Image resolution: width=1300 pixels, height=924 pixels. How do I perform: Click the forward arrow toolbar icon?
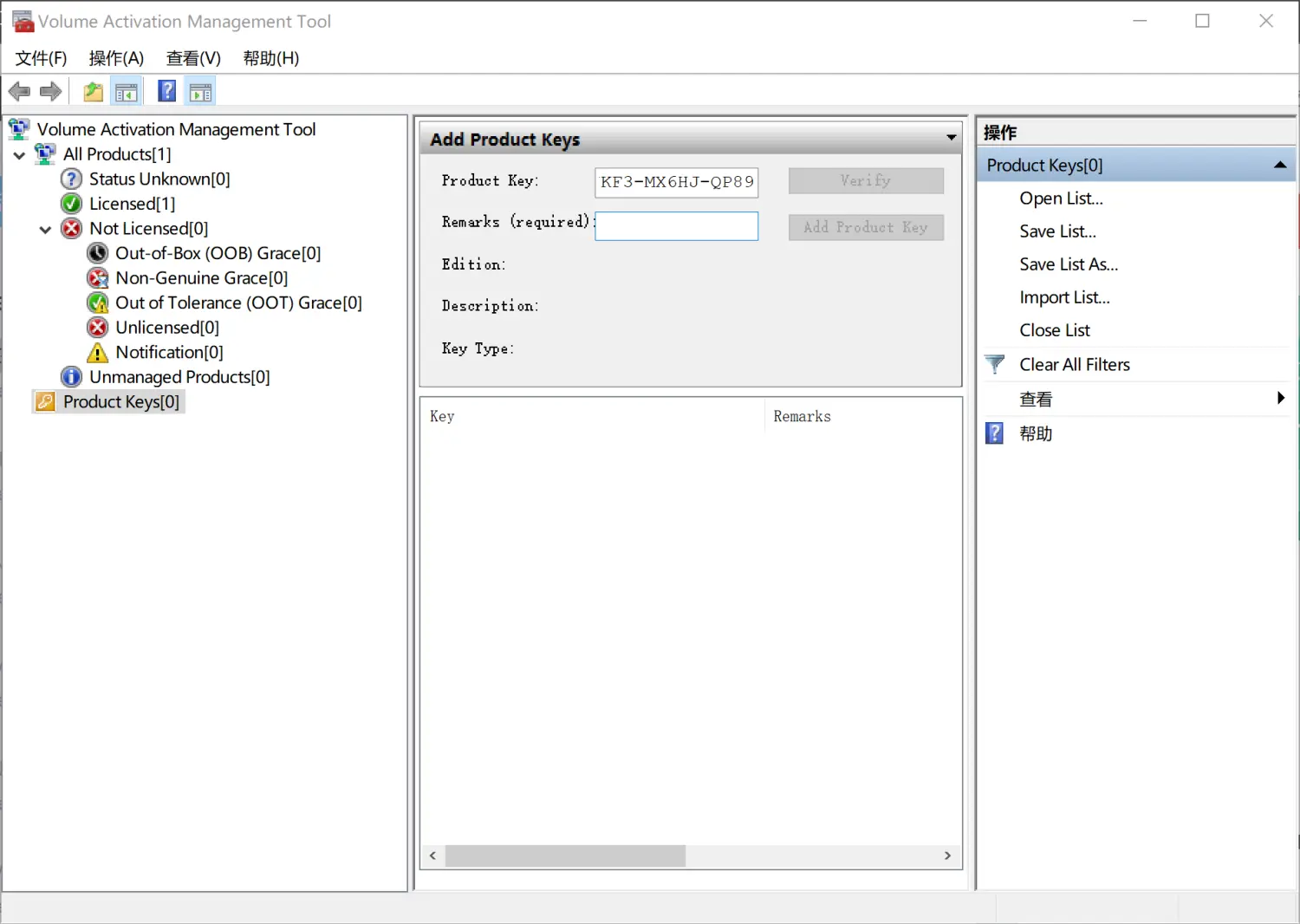pos(51,91)
